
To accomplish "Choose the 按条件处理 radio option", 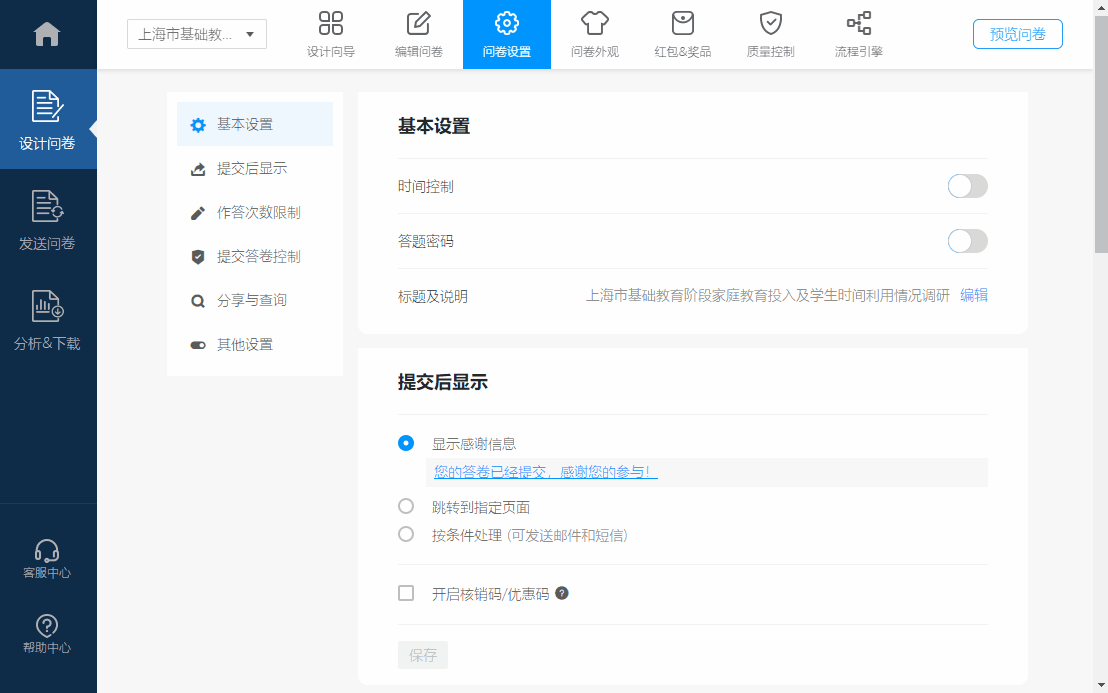I will click(x=406, y=534).
